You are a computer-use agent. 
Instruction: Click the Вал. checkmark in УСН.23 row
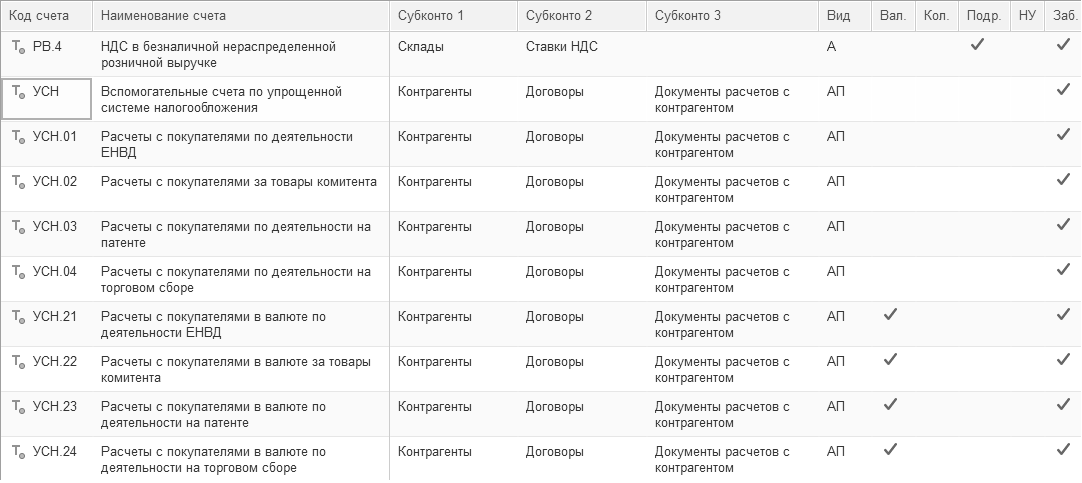890,405
